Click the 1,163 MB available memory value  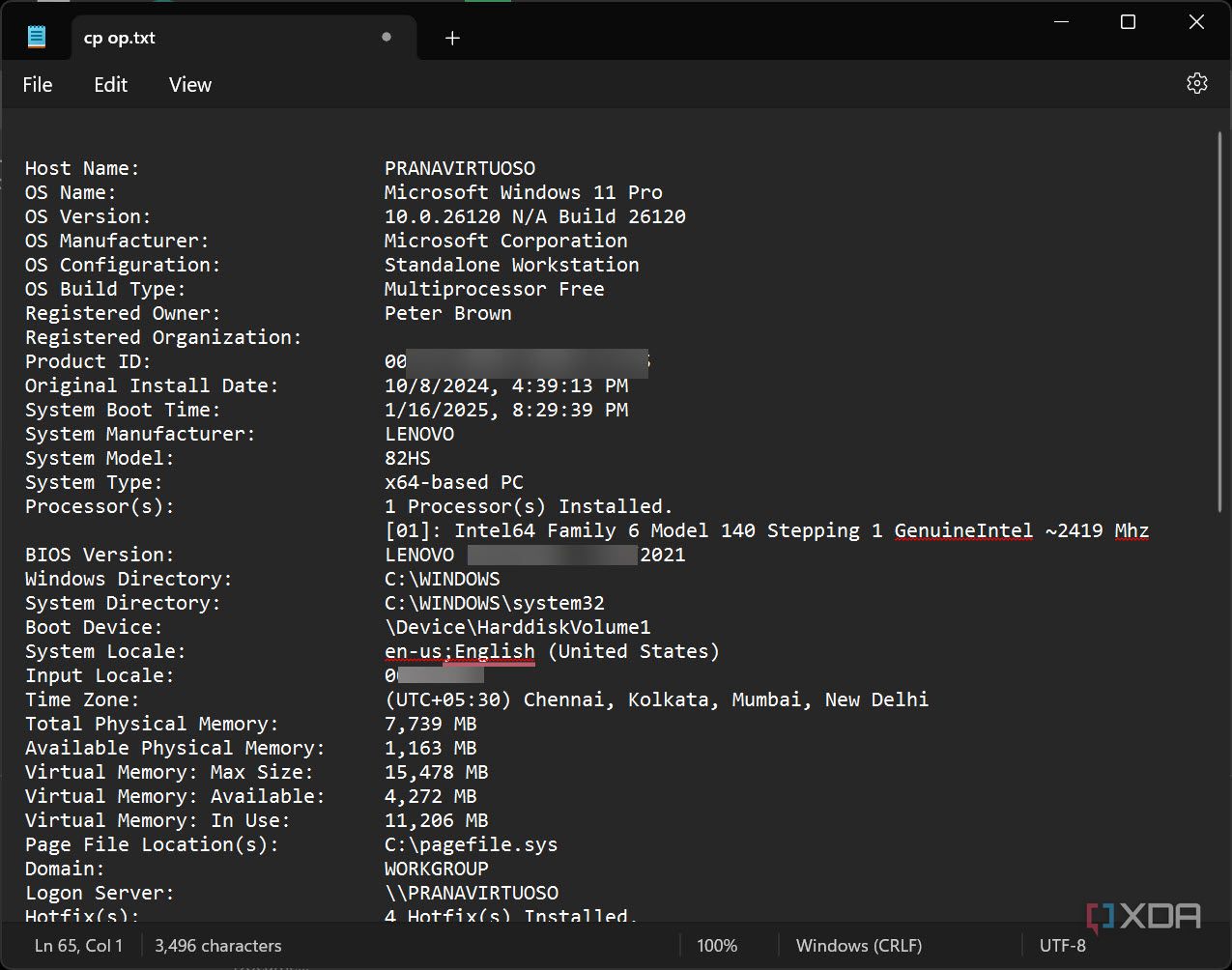[x=431, y=748]
